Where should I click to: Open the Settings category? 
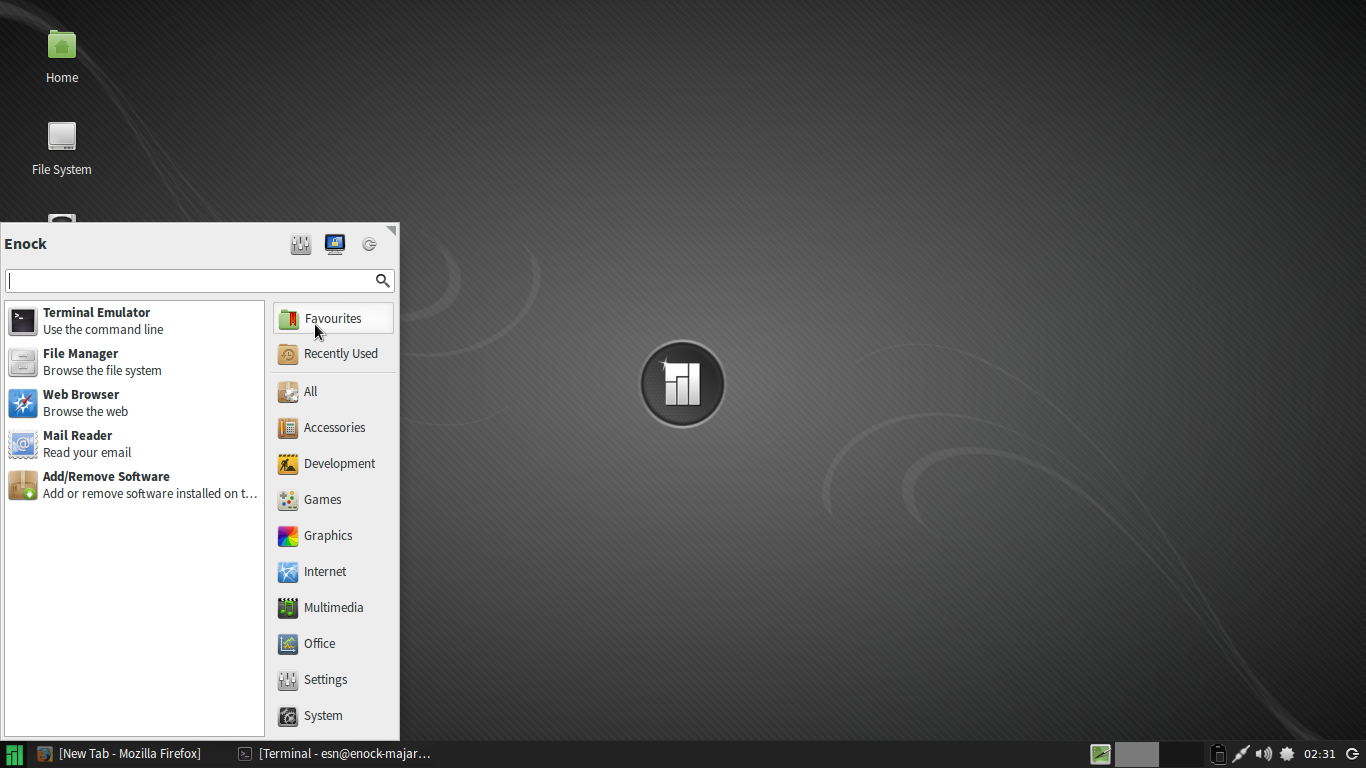(x=333, y=680)
